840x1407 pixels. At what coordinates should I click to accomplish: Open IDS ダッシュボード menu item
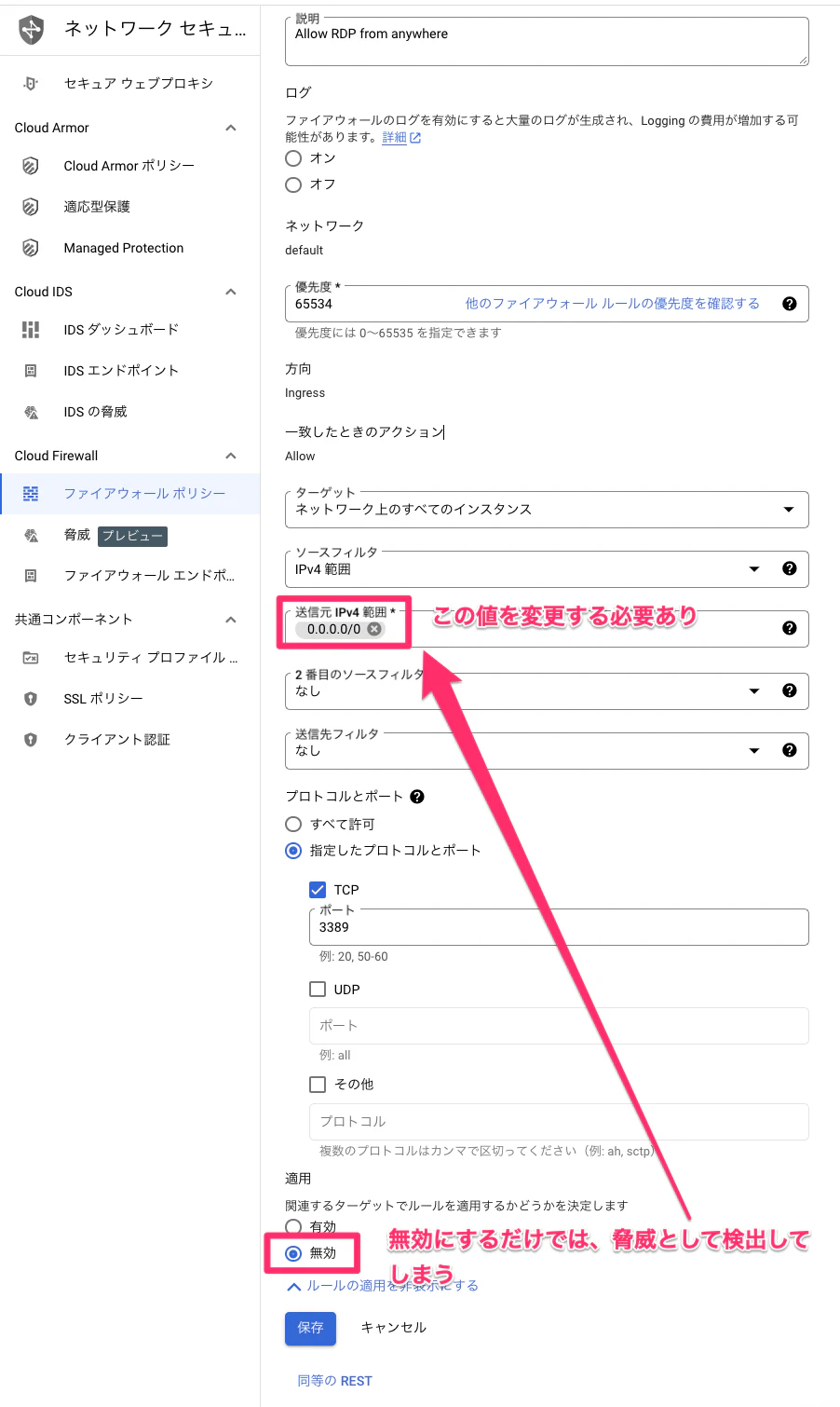[130, 330]
